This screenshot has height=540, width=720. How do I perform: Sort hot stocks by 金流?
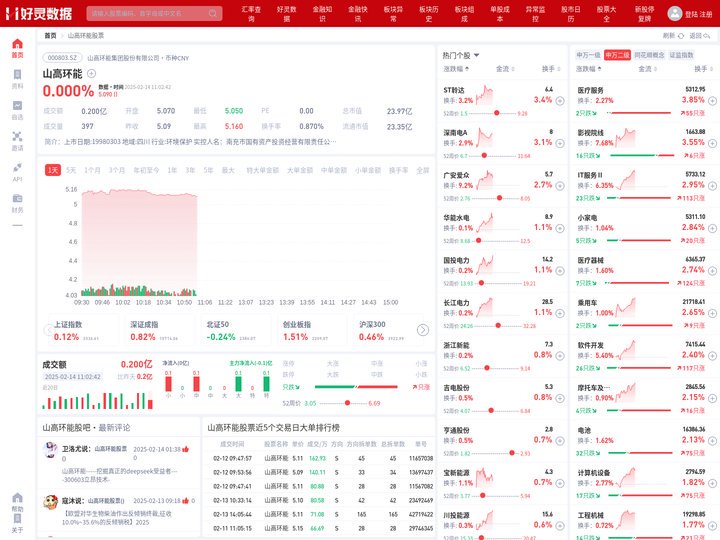505,69
